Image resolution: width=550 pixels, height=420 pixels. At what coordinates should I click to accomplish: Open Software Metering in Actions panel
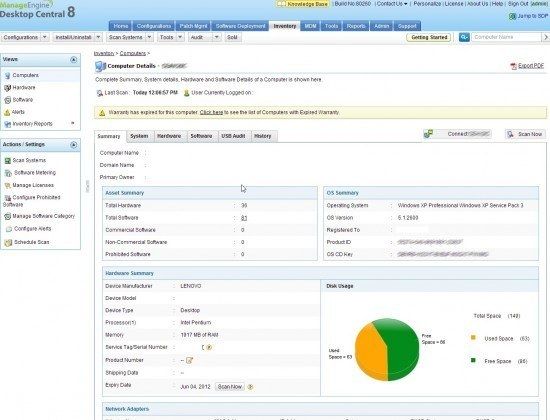click(35, 173)
